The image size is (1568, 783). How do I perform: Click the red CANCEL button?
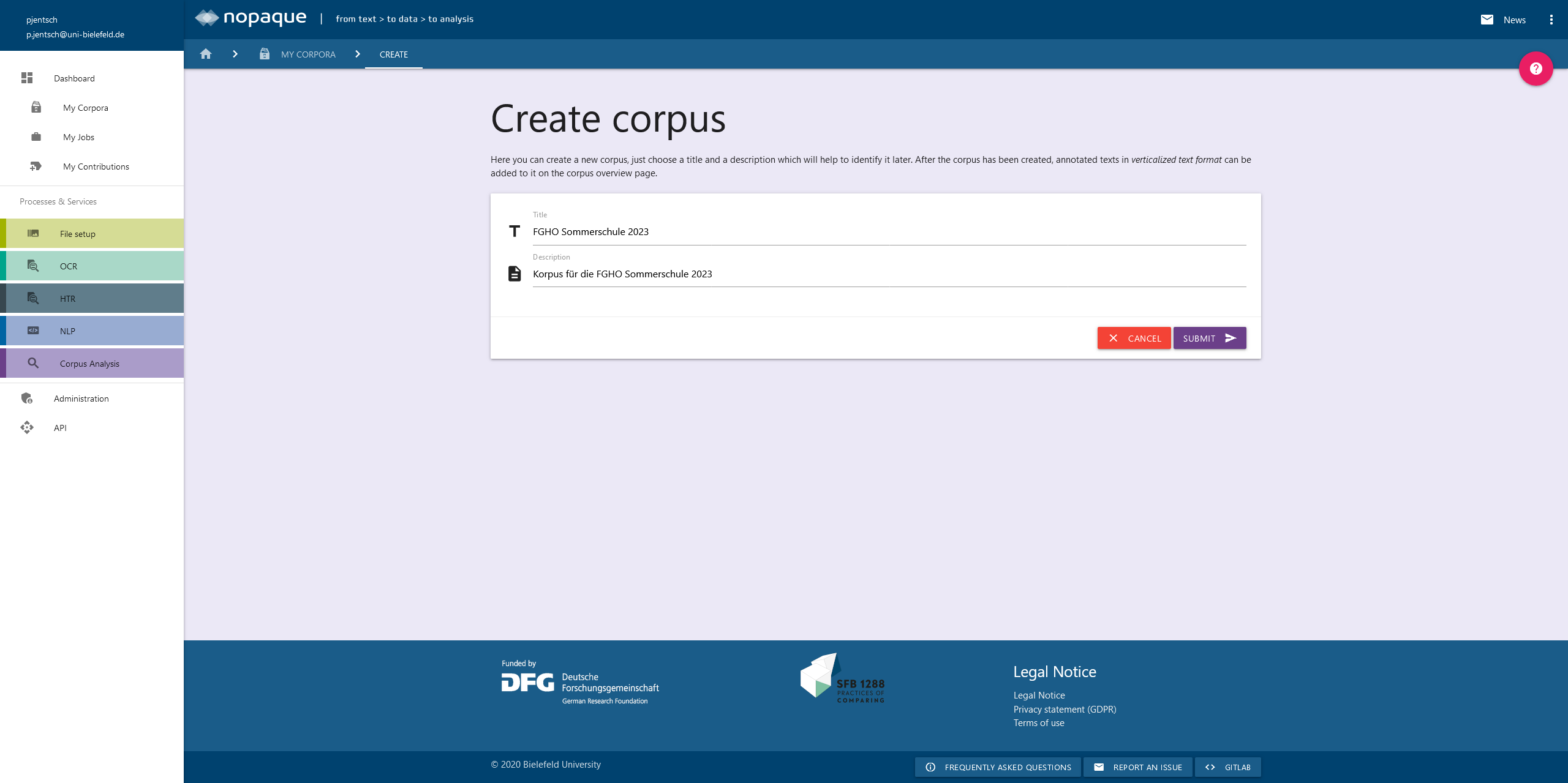click(1134, 338)
